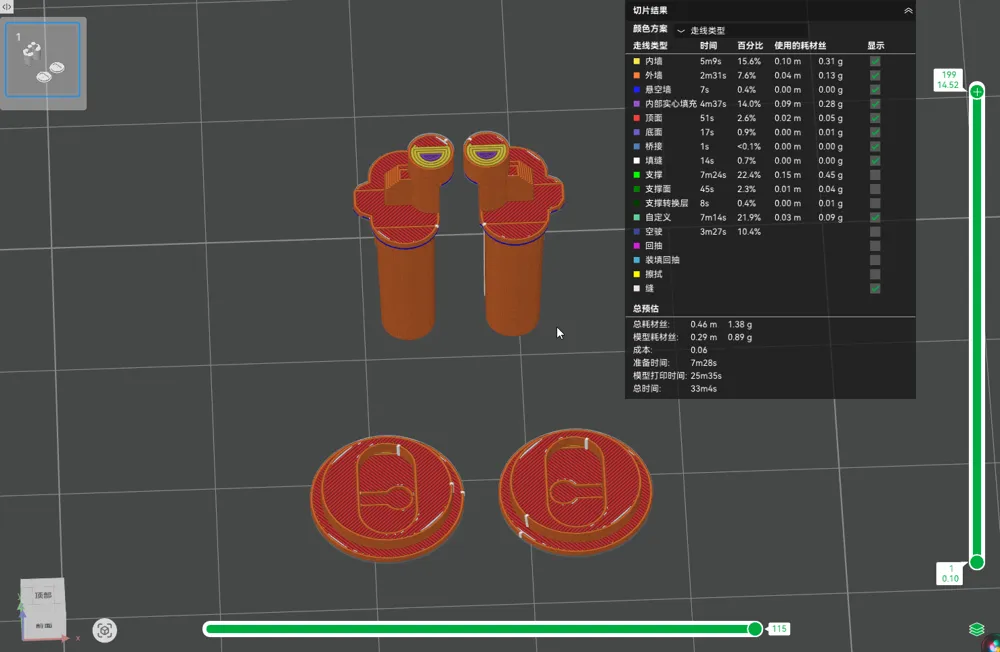The width and height of the screenshot is (1000, 652).
Task: Click the 准备时间 7m28s value
Action: pyautogui.click(x=703, y=362)
